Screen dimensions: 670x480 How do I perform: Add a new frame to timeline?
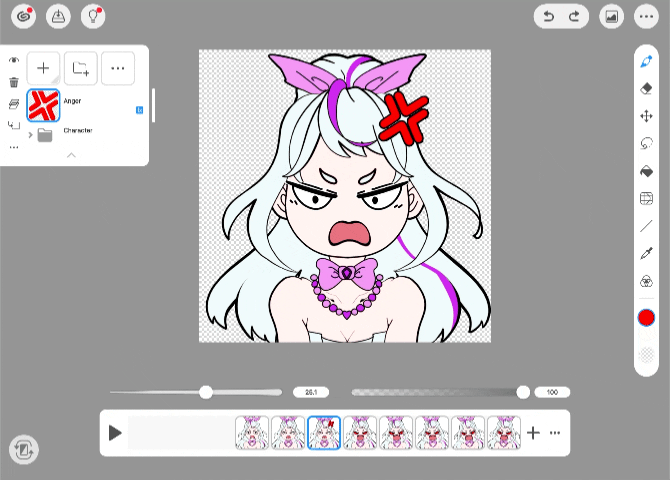[x=533, y=433]
